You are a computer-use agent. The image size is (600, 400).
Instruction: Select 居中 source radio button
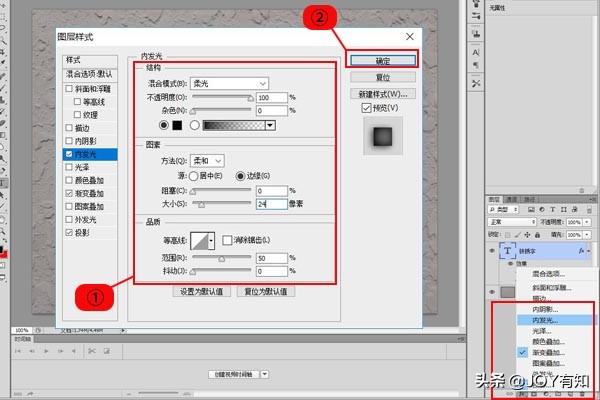point(193,176)
